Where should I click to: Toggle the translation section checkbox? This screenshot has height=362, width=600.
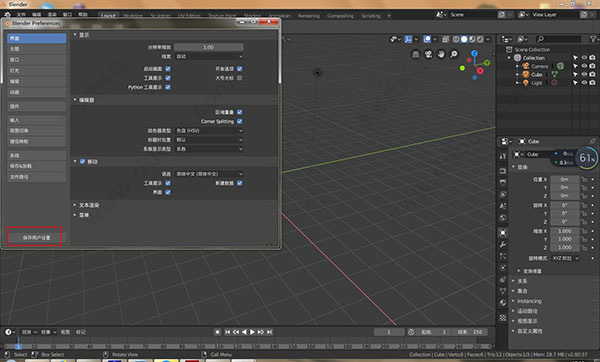[82, 161]
